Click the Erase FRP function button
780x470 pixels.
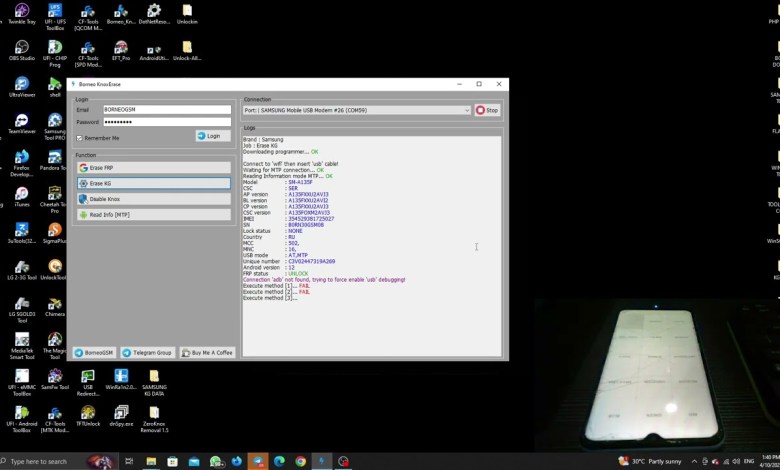[153, 168]
